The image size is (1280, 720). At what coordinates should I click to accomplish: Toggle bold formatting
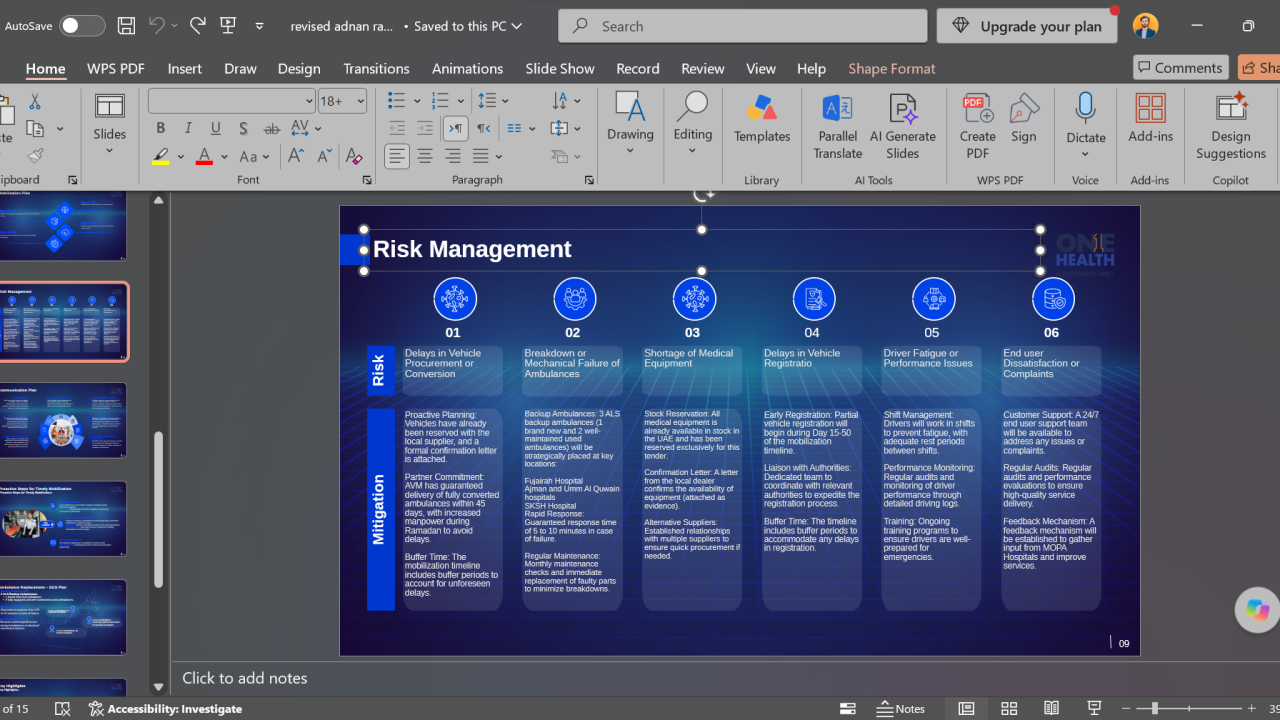(160, 129)
